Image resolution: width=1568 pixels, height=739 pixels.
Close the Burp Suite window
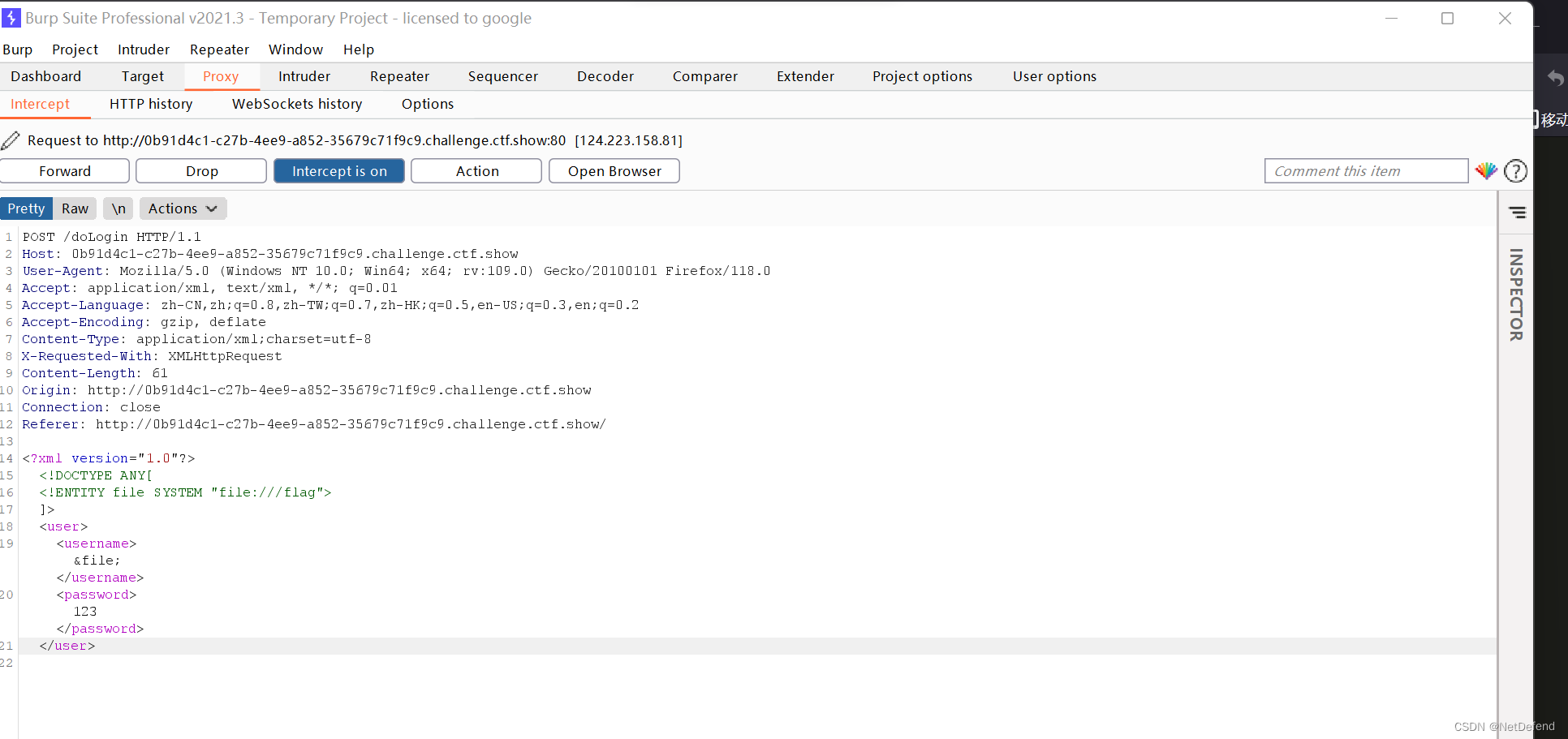1505,18
